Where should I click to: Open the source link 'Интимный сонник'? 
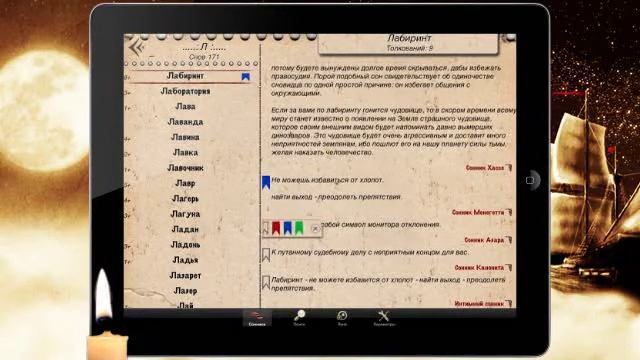coord(479,304)
